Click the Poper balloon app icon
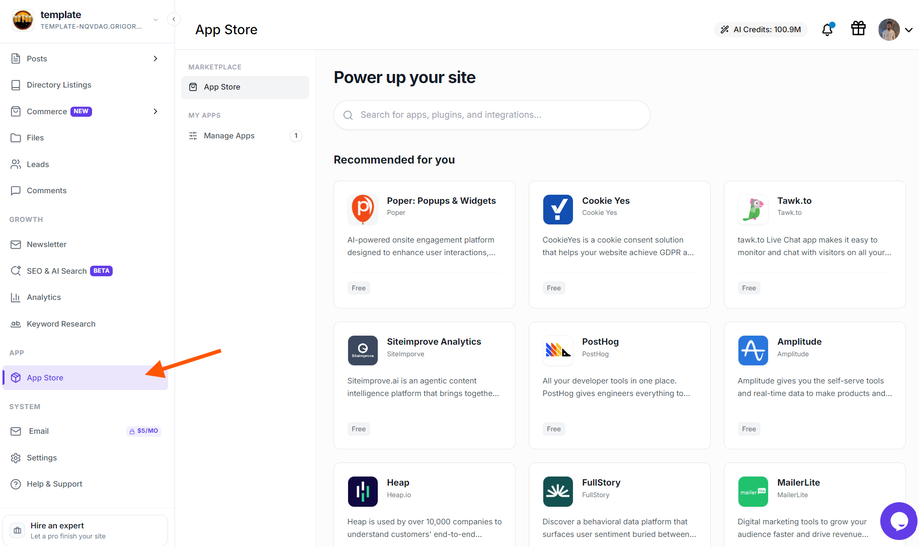The height and width of the screenshot is (547, 919). click(362, 209)
